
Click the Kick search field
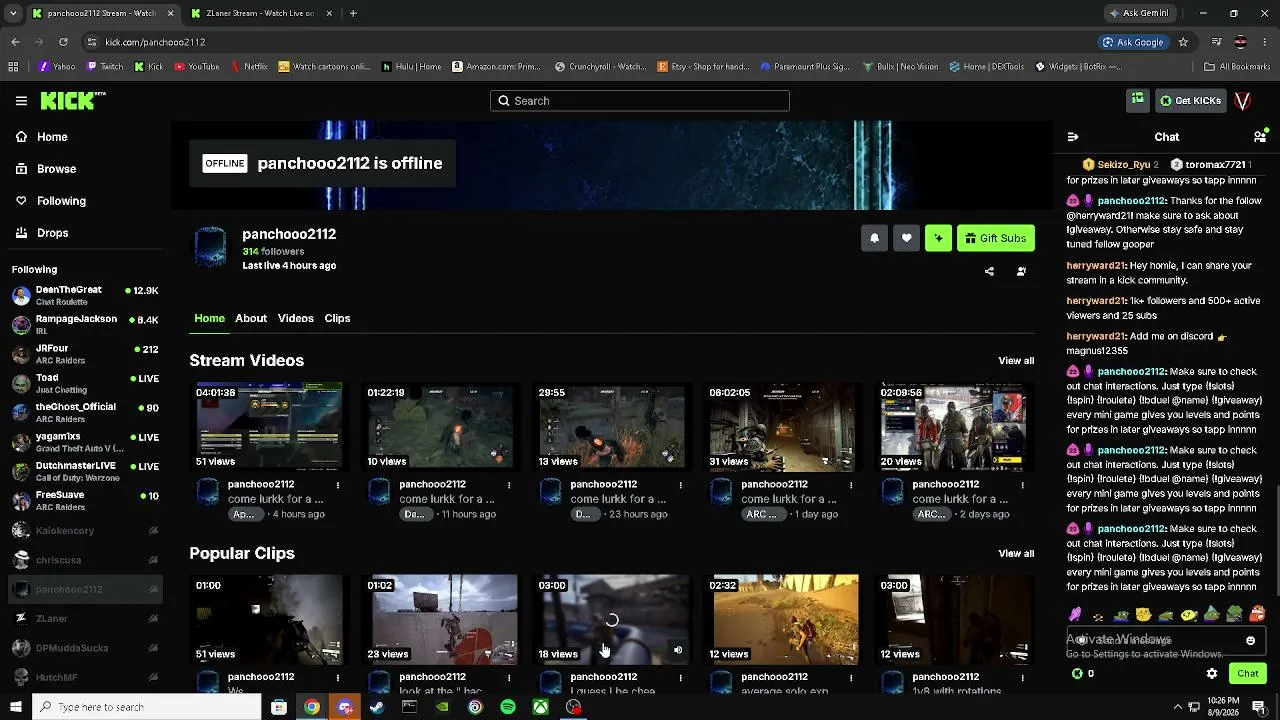coord(640,101)
